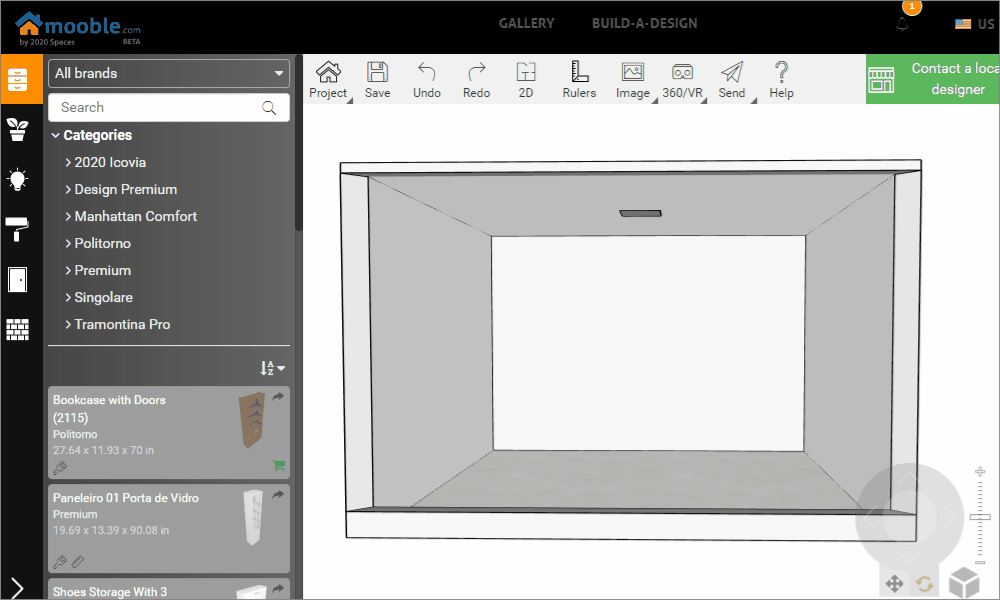Share the Shoes Storage With 3 item
The height and width of the screenshot is (600, 1000).
point(278,589)
